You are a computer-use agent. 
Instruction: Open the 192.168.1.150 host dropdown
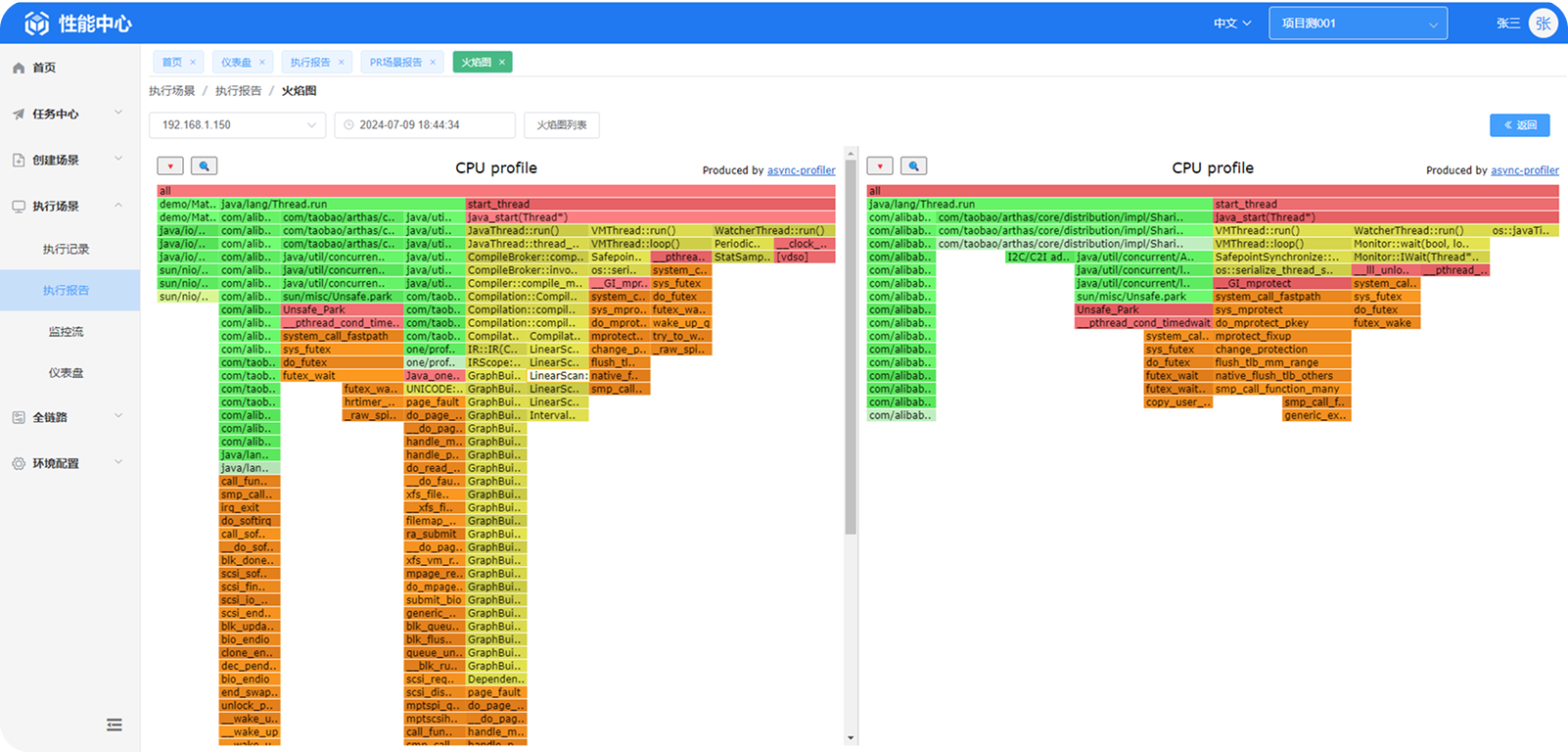pos(237,125)
